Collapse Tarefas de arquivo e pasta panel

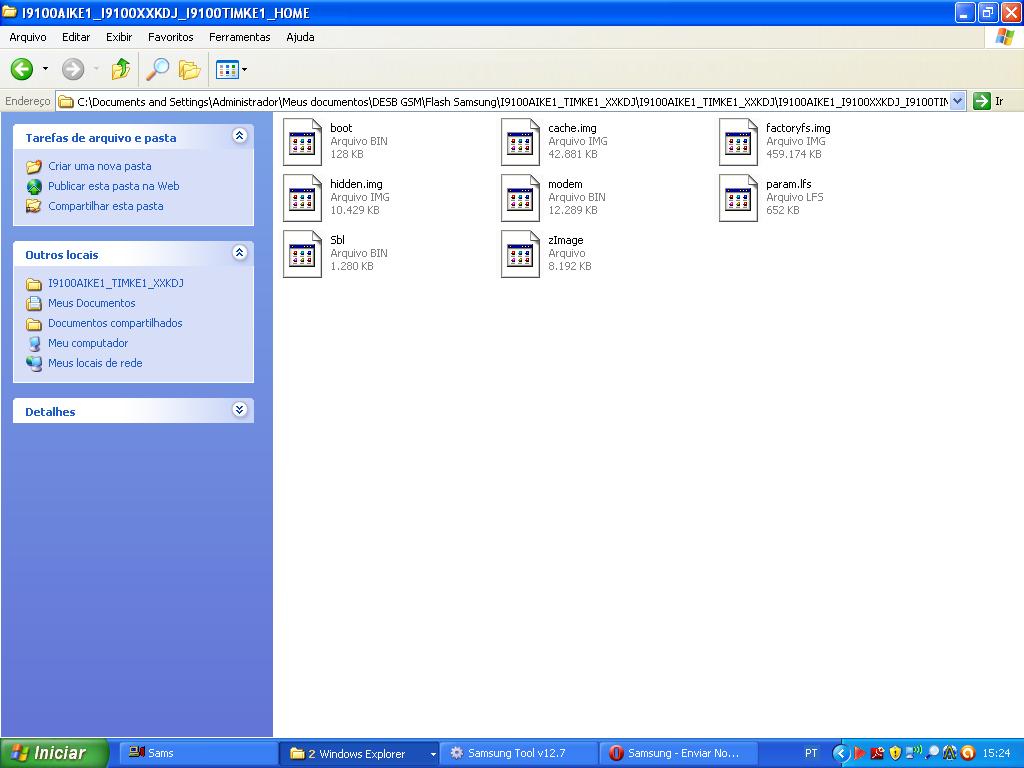(239, 136)
